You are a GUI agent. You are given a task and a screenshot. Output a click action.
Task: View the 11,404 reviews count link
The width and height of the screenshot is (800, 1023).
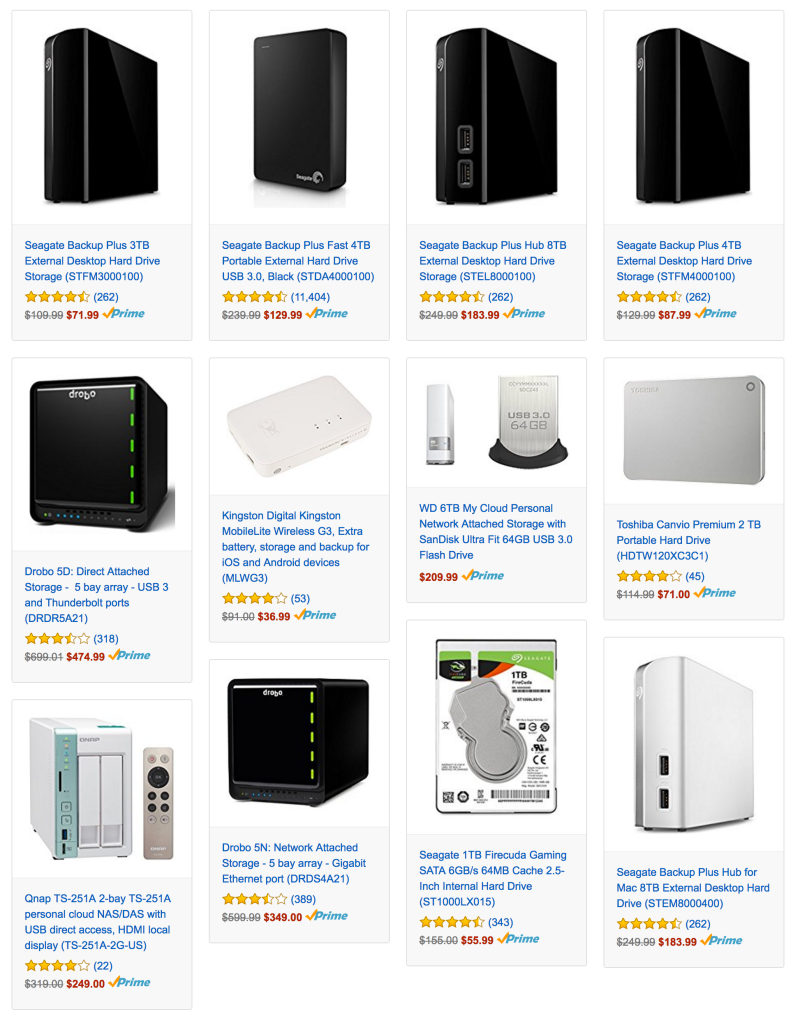pyautogui.click(x=310, y=297)
